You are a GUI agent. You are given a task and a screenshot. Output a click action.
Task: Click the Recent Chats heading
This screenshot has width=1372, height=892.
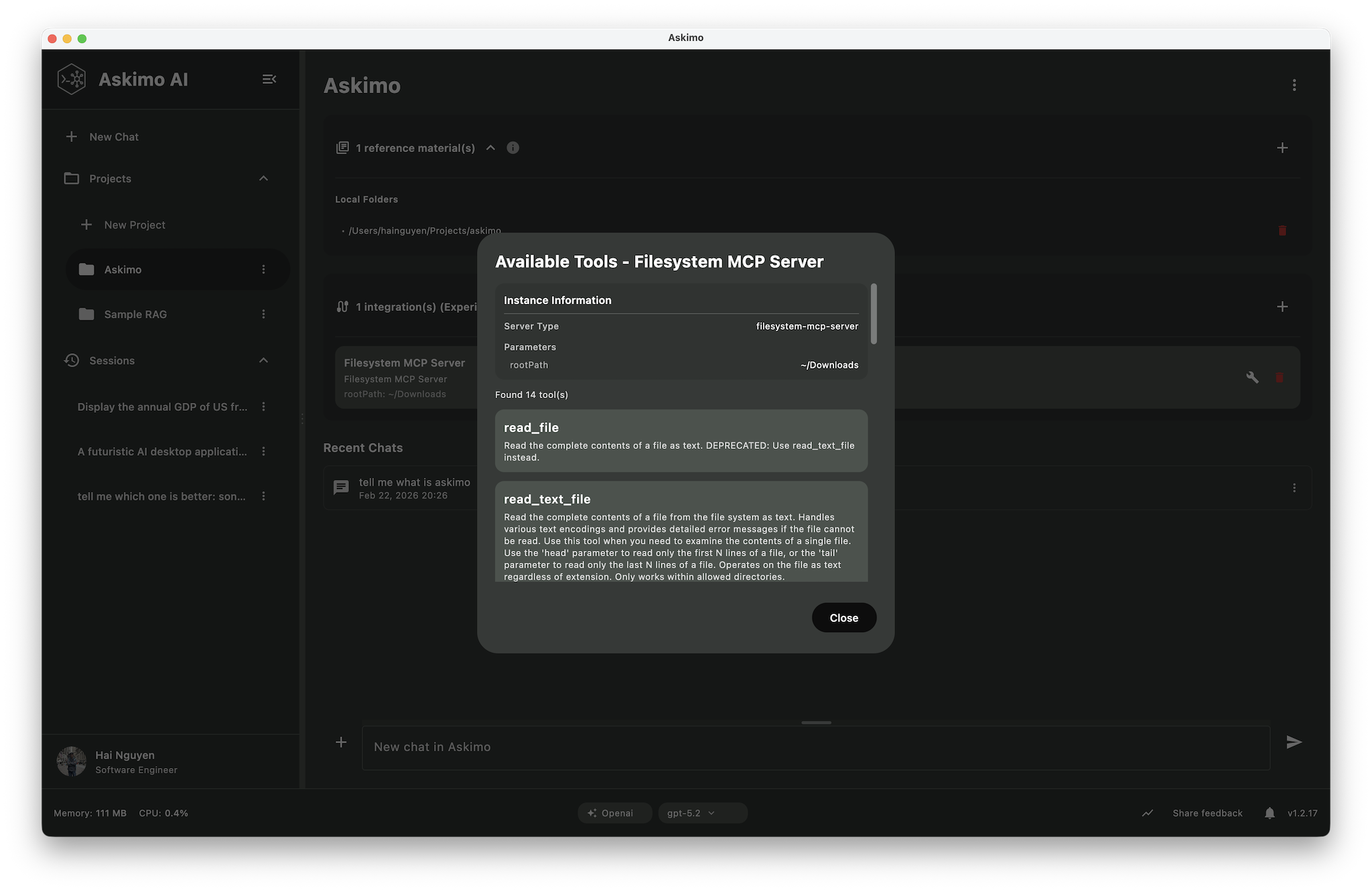pyautogui.click(x=363, y=448)
